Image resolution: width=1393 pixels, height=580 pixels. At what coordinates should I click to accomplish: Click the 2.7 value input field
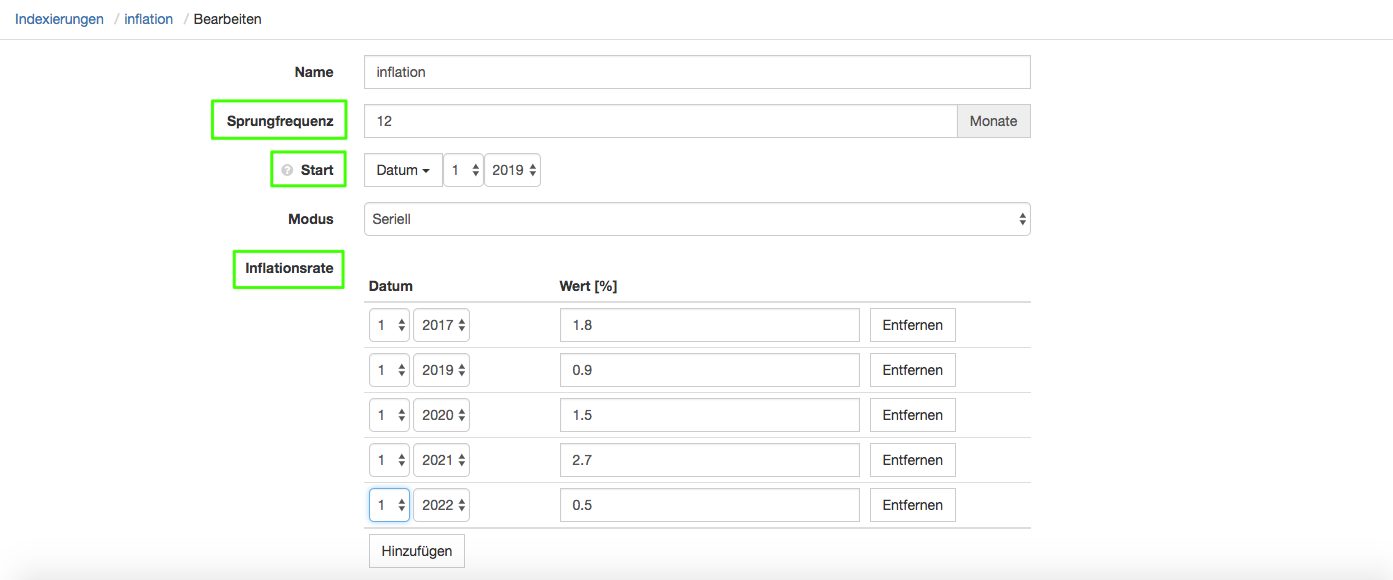pos(709,460)
